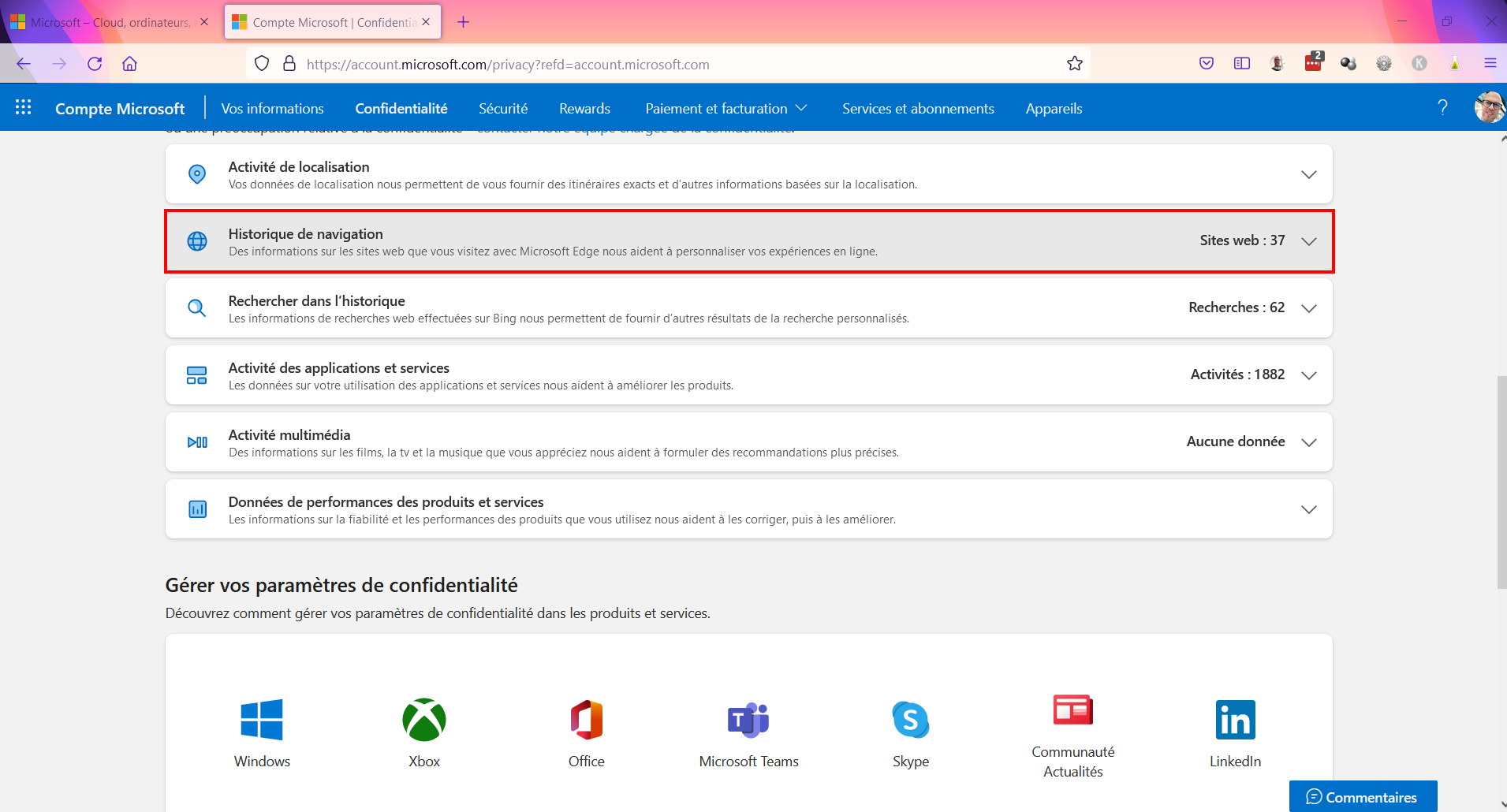Open LinkedIn privacy settings icon
1507x812 pixels.
1236,720
